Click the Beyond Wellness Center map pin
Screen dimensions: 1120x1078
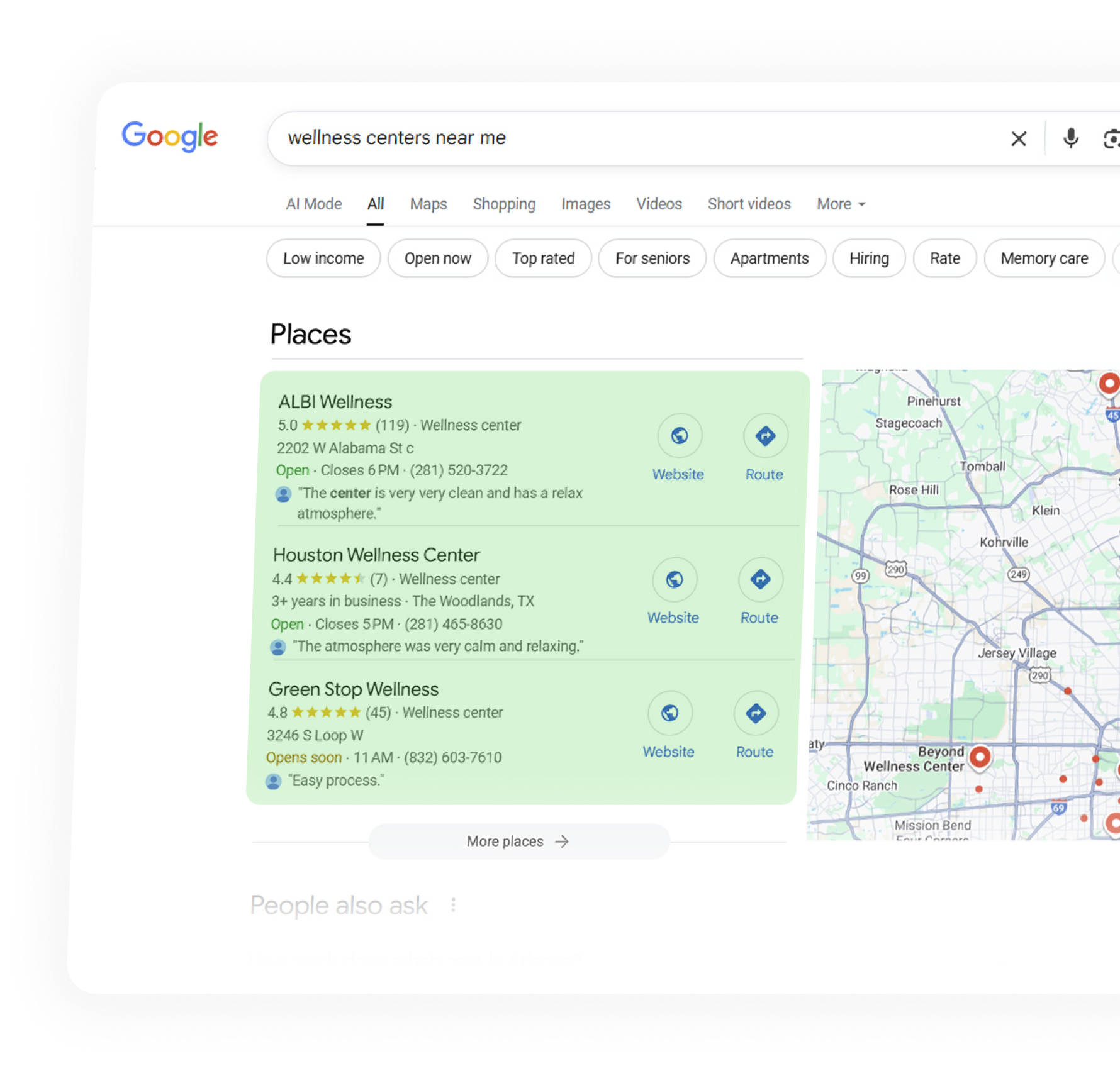pos(979,757)
